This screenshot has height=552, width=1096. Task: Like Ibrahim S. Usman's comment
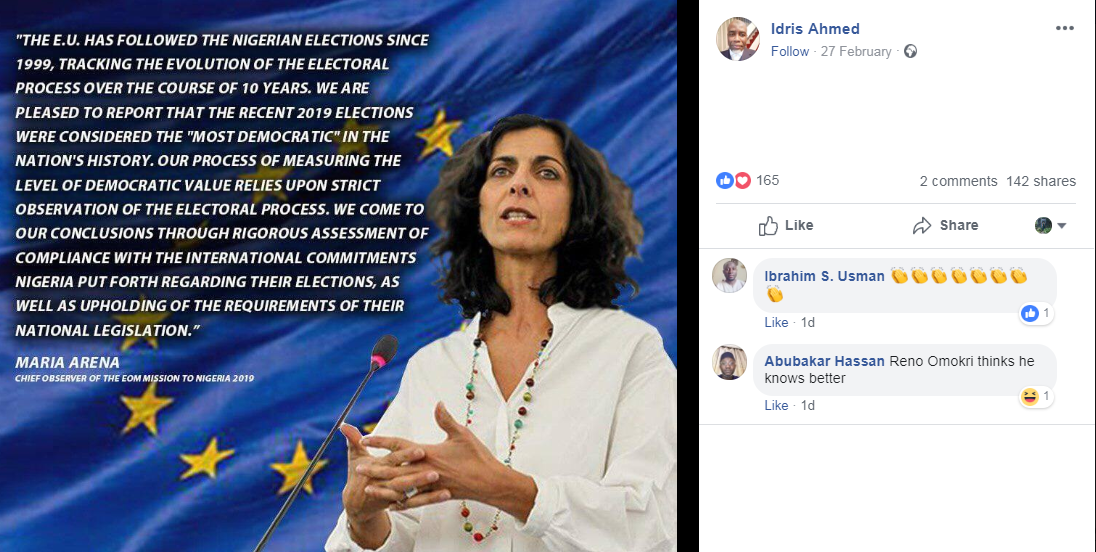tap(776, 322)
